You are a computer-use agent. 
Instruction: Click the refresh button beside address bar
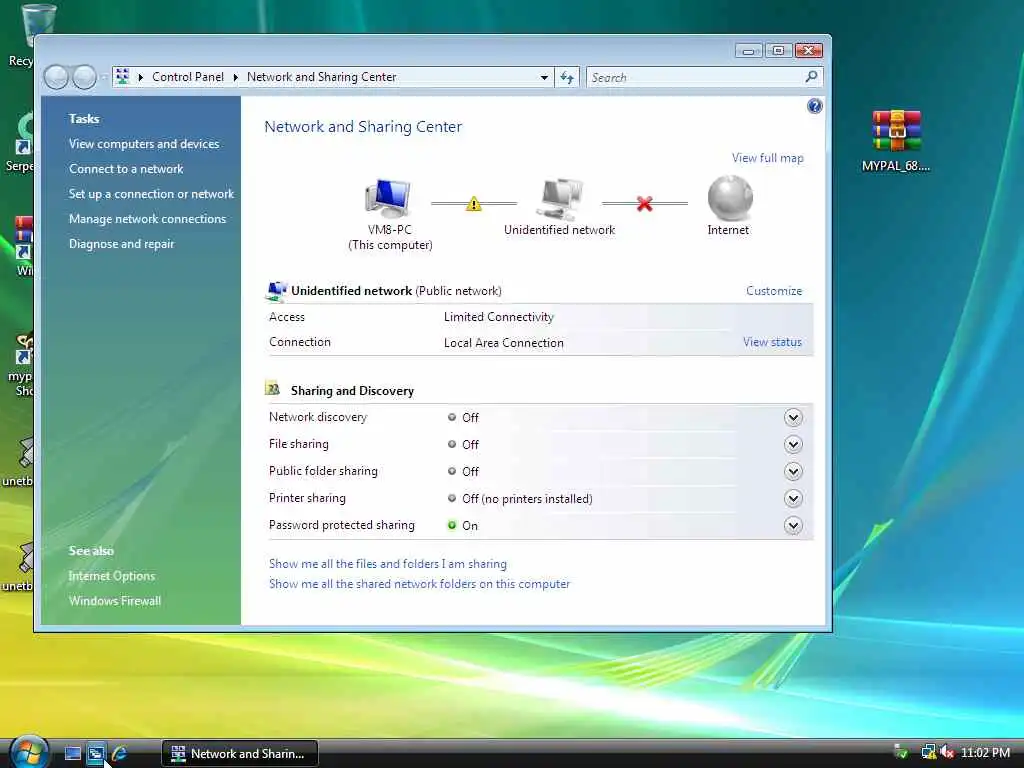pos(567,78)
